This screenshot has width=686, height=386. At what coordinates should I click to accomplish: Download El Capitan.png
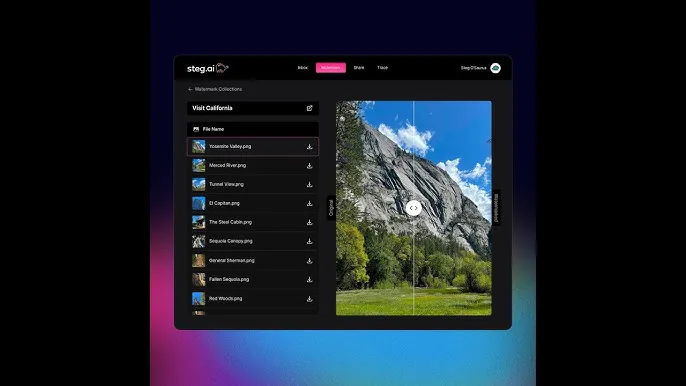pos(309,204)
